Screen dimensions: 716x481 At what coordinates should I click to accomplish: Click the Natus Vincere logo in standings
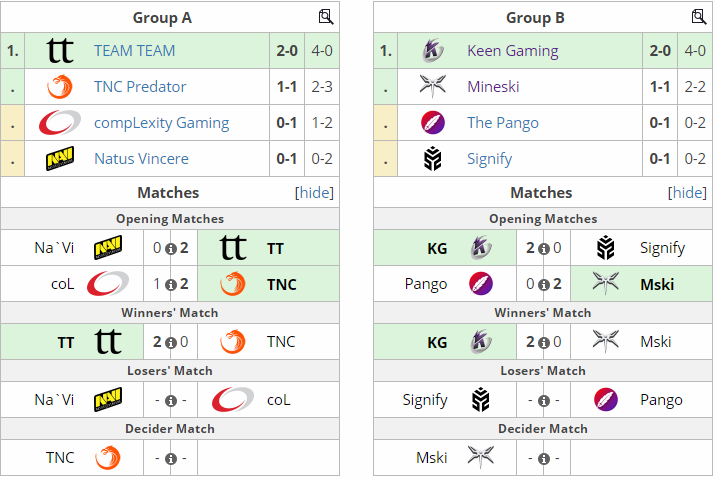click(x=60, y=159)
